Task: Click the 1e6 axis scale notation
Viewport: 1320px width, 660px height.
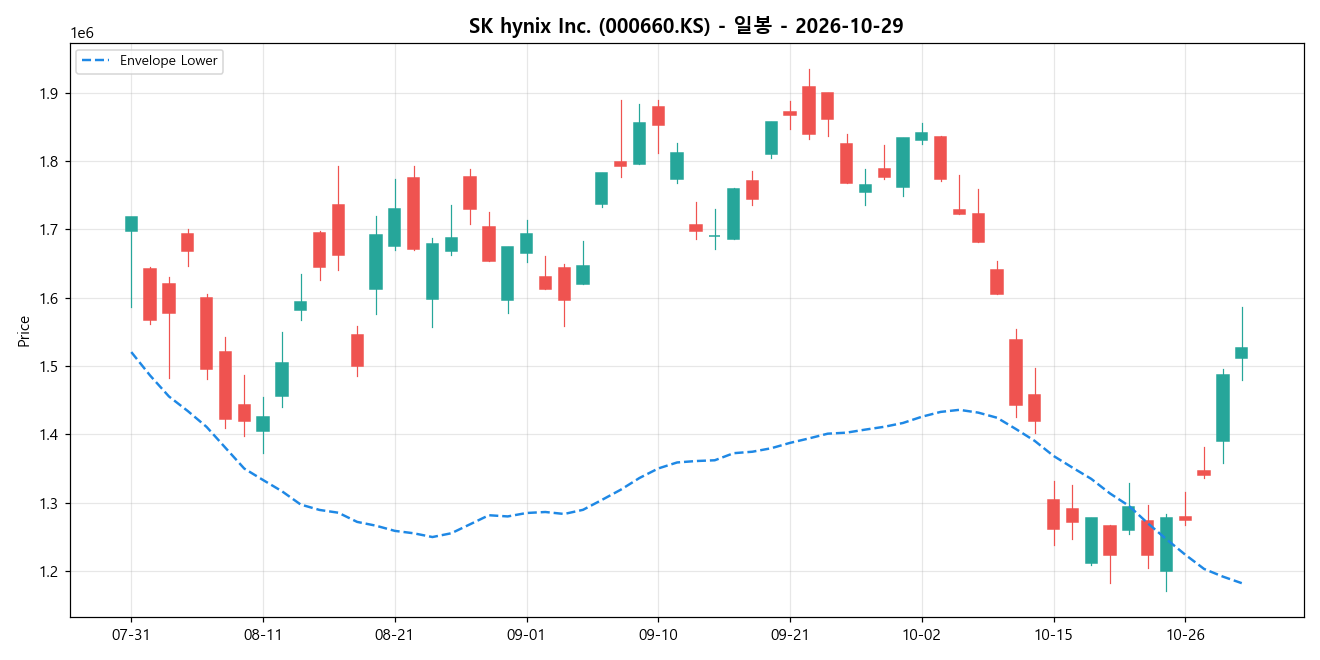Action: coord(82,34)
